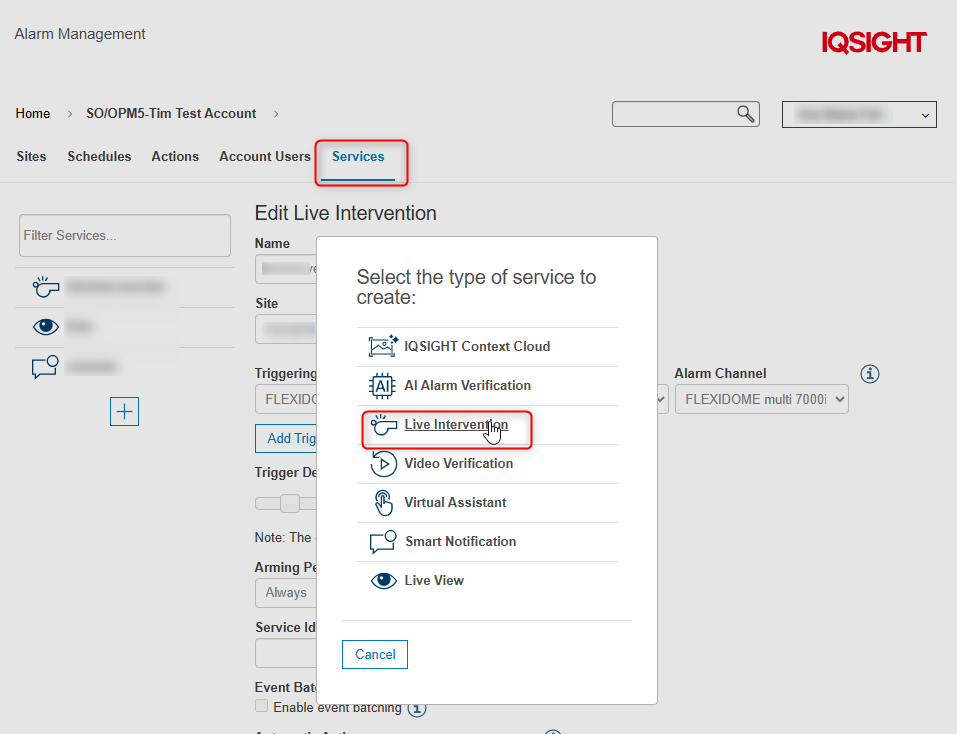
Task: Switch to the Schedules tab
Action: (x=99, y=157)
